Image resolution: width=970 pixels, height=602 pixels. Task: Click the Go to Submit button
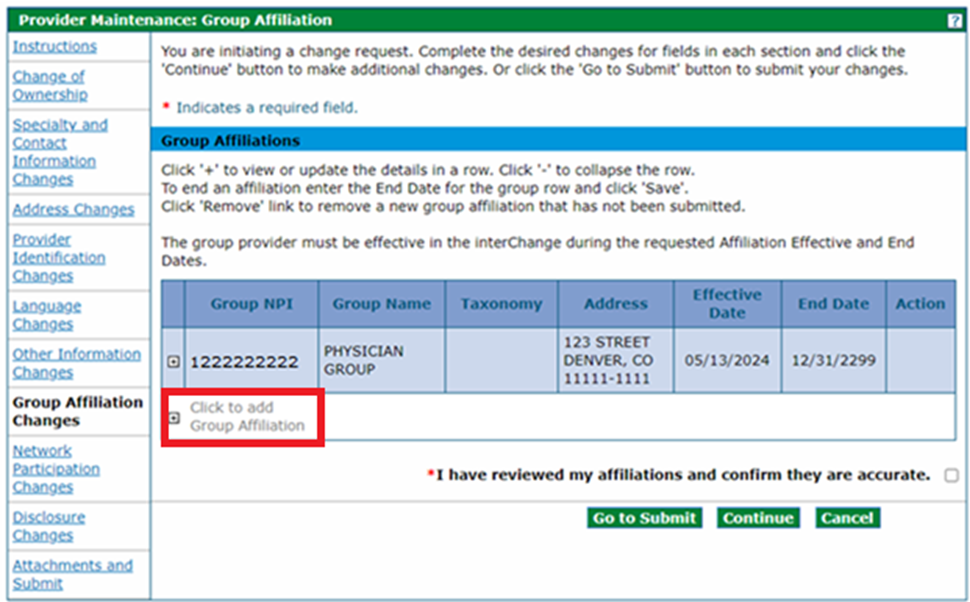pyautogui.click(x=644, y=518)
